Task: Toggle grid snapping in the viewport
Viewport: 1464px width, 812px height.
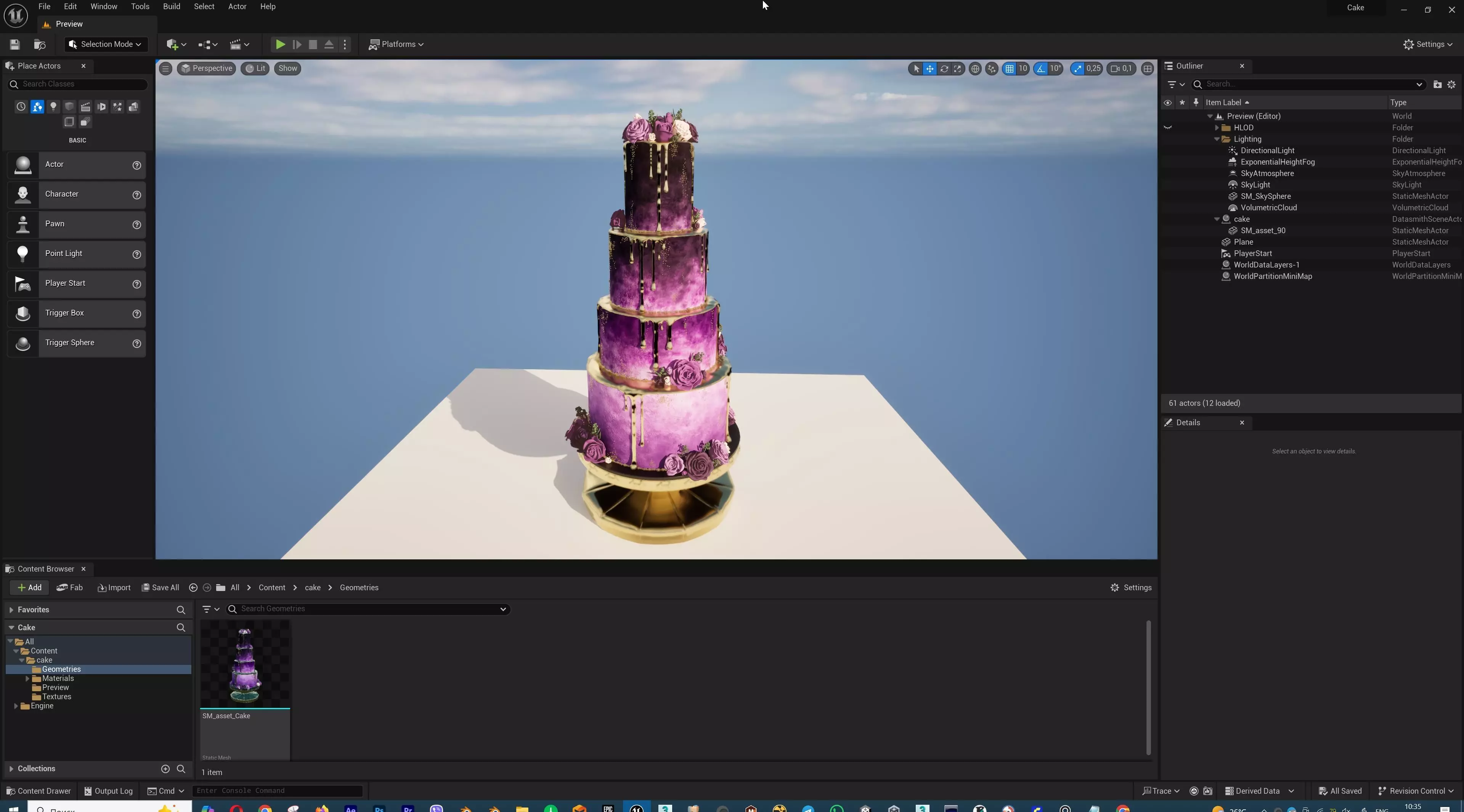Action: coord(1009,69)
